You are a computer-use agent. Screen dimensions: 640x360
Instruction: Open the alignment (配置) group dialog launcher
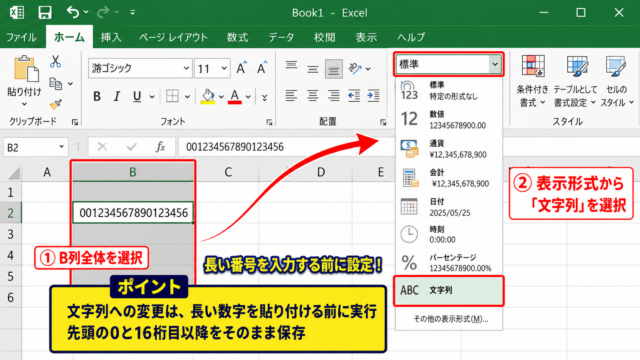pyautogui.click(x=383, y=122)
